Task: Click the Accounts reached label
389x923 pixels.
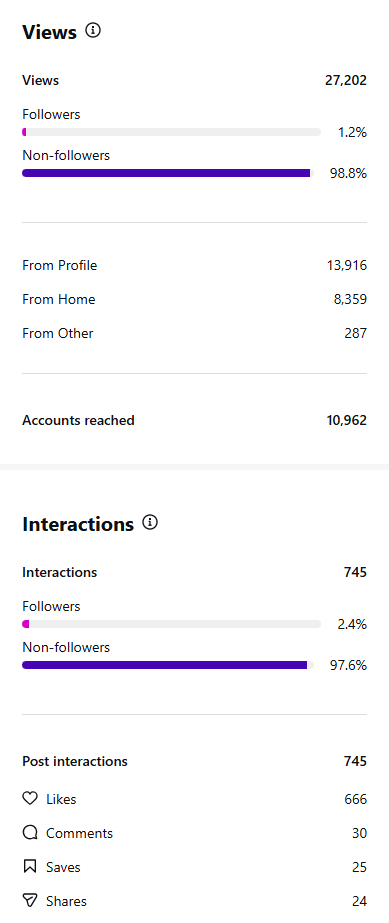Action: [x=78, y=420]
